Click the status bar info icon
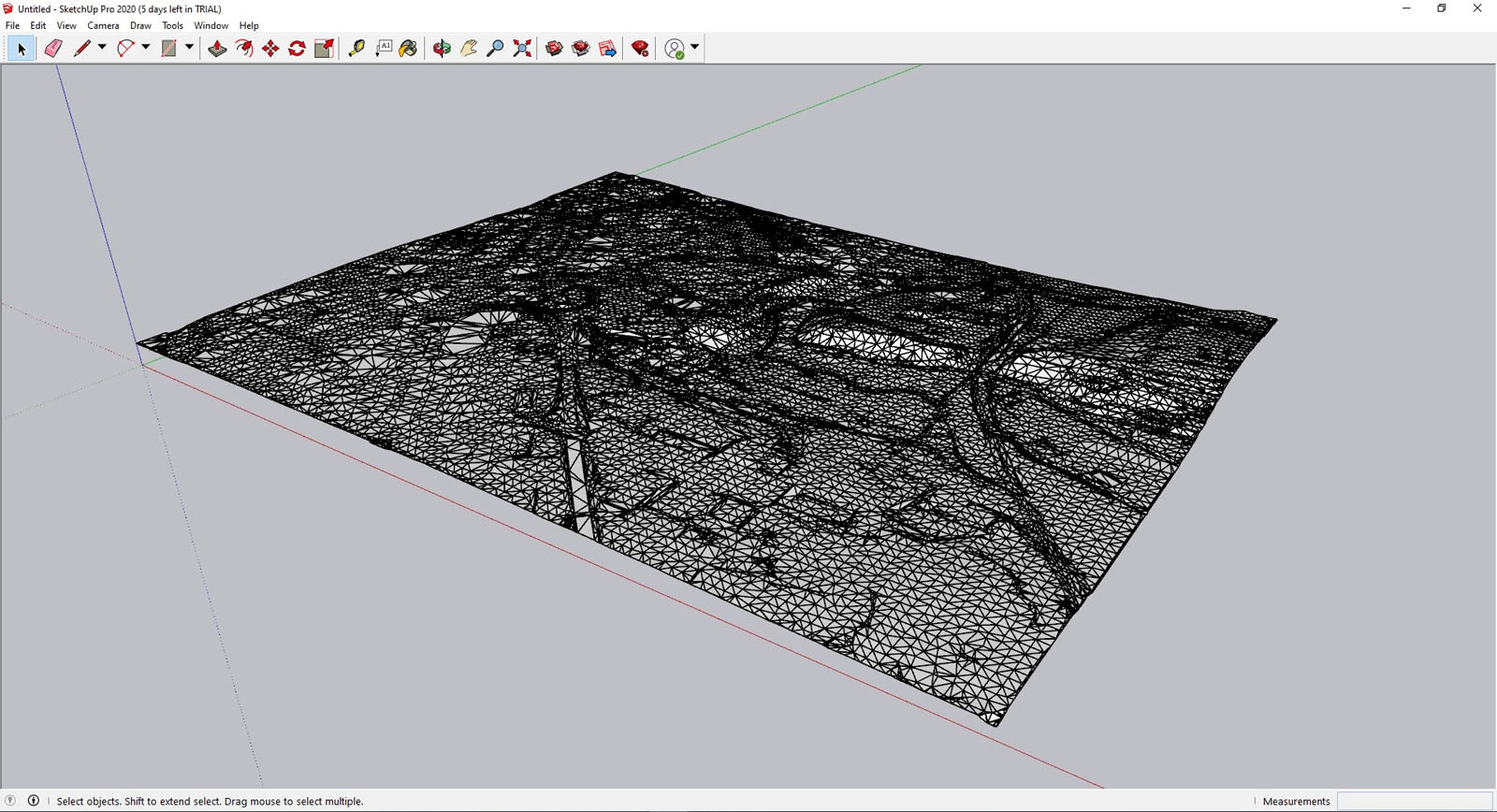Screen dimensions: 1497x812 pyautogui.click(x=34, y=801)
